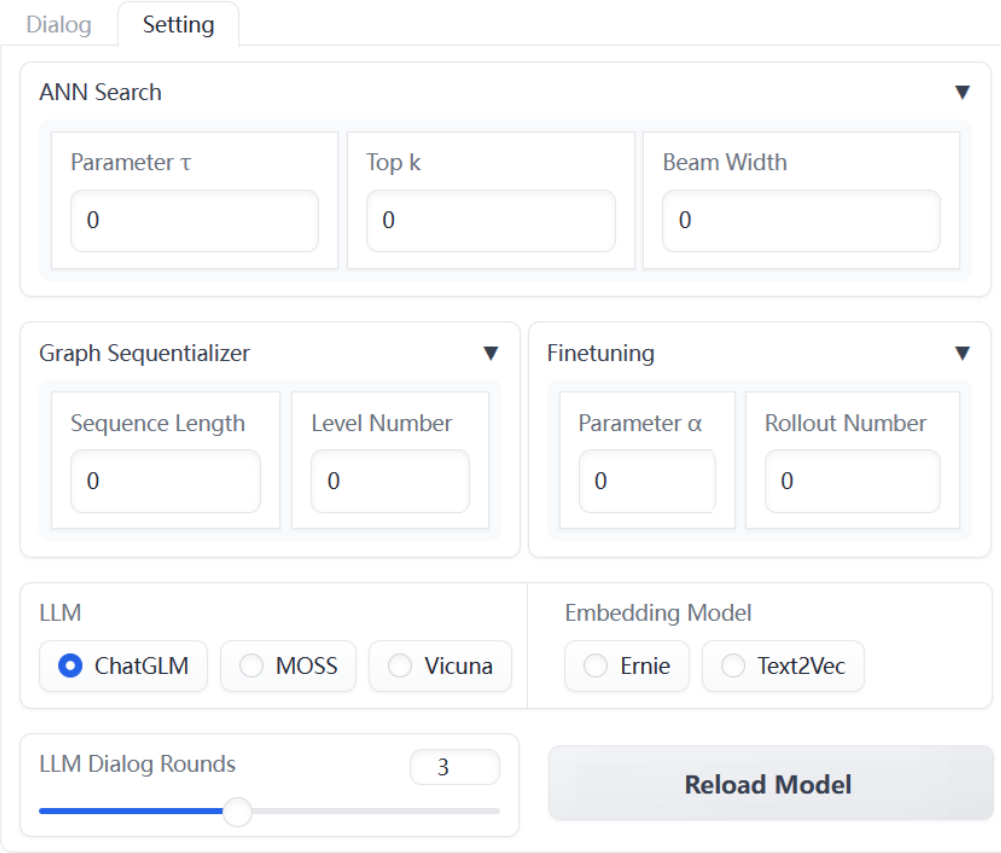The image size is (1001, 853).
Task: Open the Setting tab
Action: tap(178, 24)
